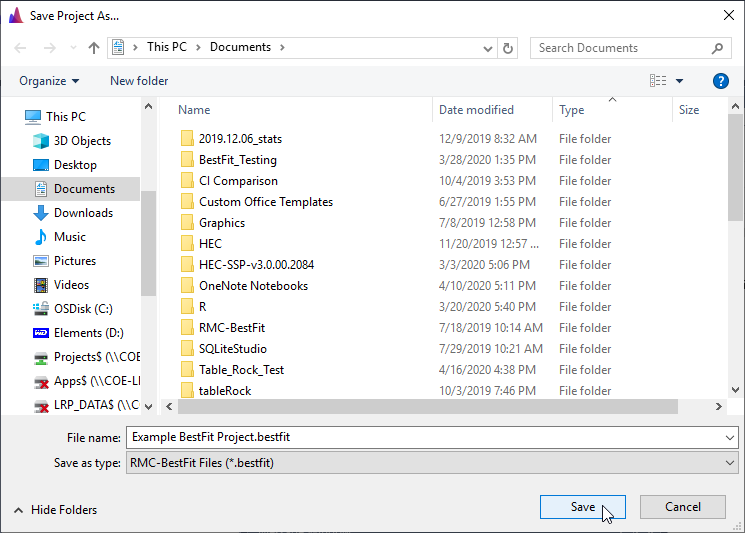Open the view options dropdown arrow
The width and height of the screenshot is (745, 533).
[x=679, y=81]
